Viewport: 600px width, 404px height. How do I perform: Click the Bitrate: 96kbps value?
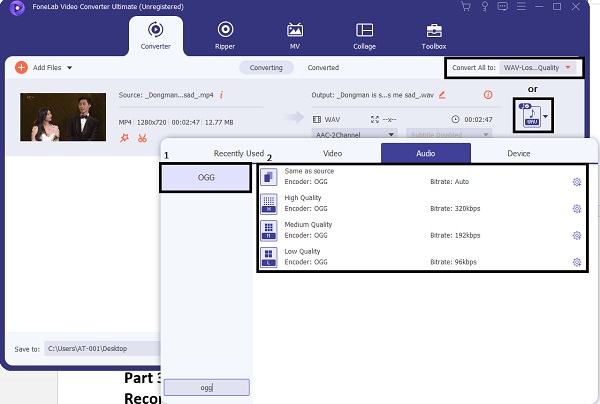pos(453,262)
